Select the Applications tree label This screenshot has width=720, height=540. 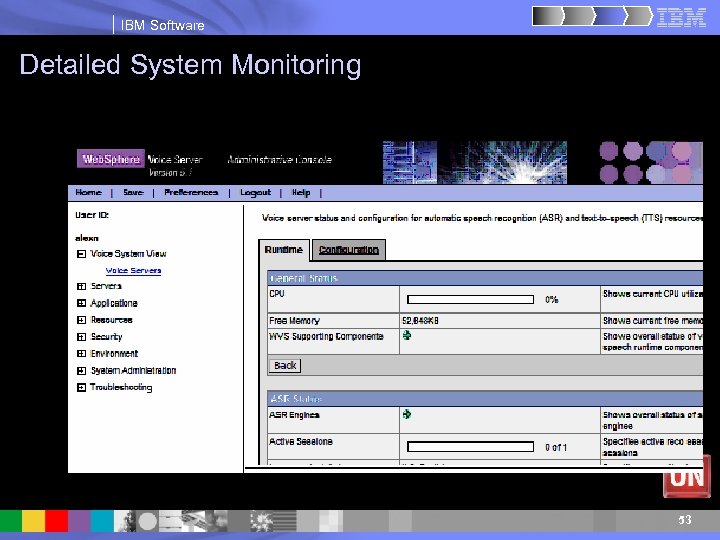pos(114,303)
